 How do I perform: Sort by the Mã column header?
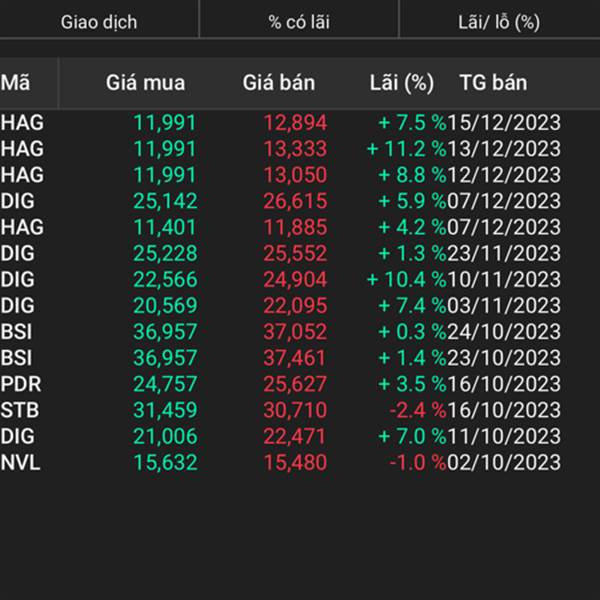pos(15,83)
